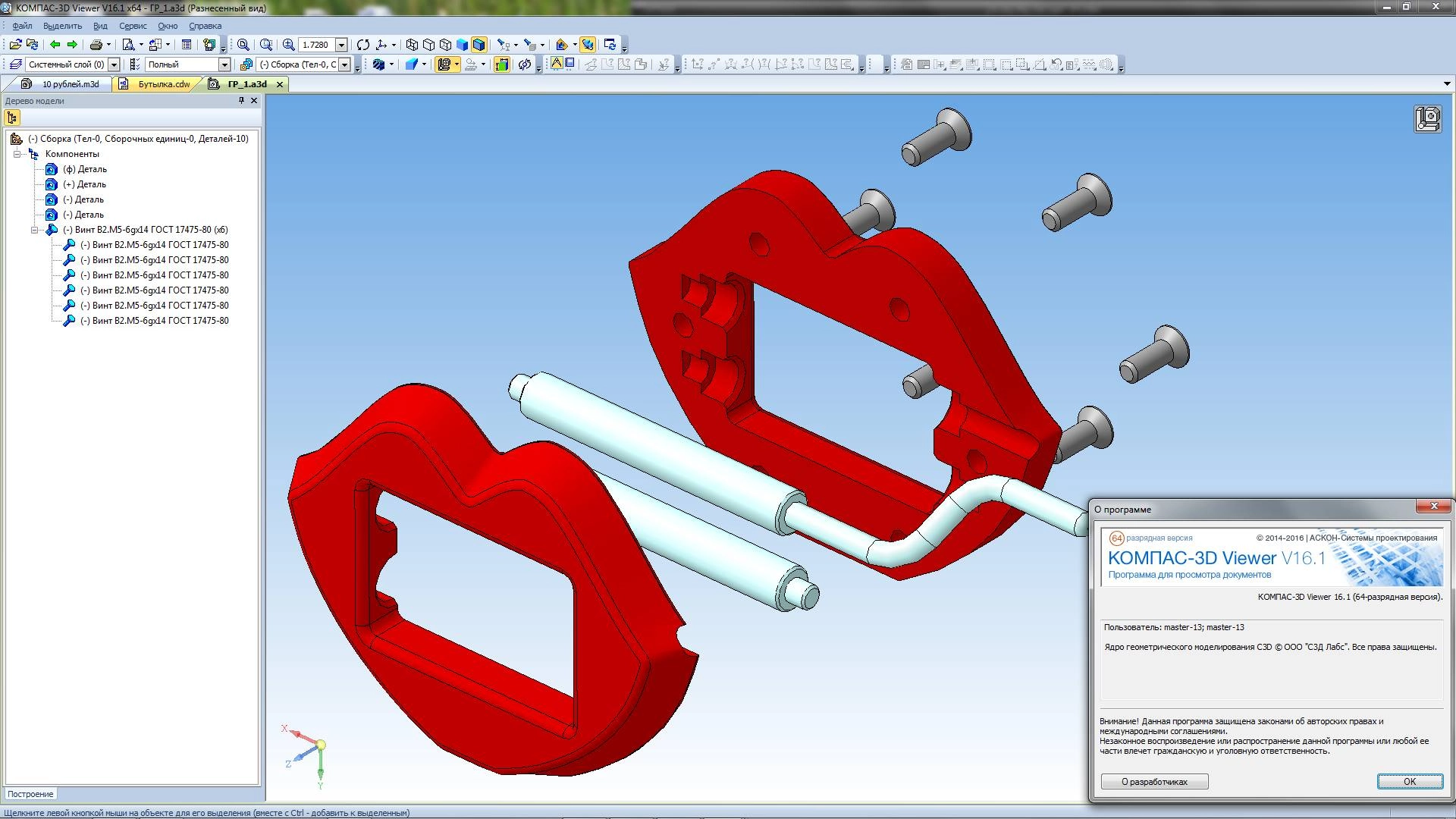The image size is (1456, 819).
Task: Click the Rebuild display icon in top toolbar
Action: (x=610, y=45)
